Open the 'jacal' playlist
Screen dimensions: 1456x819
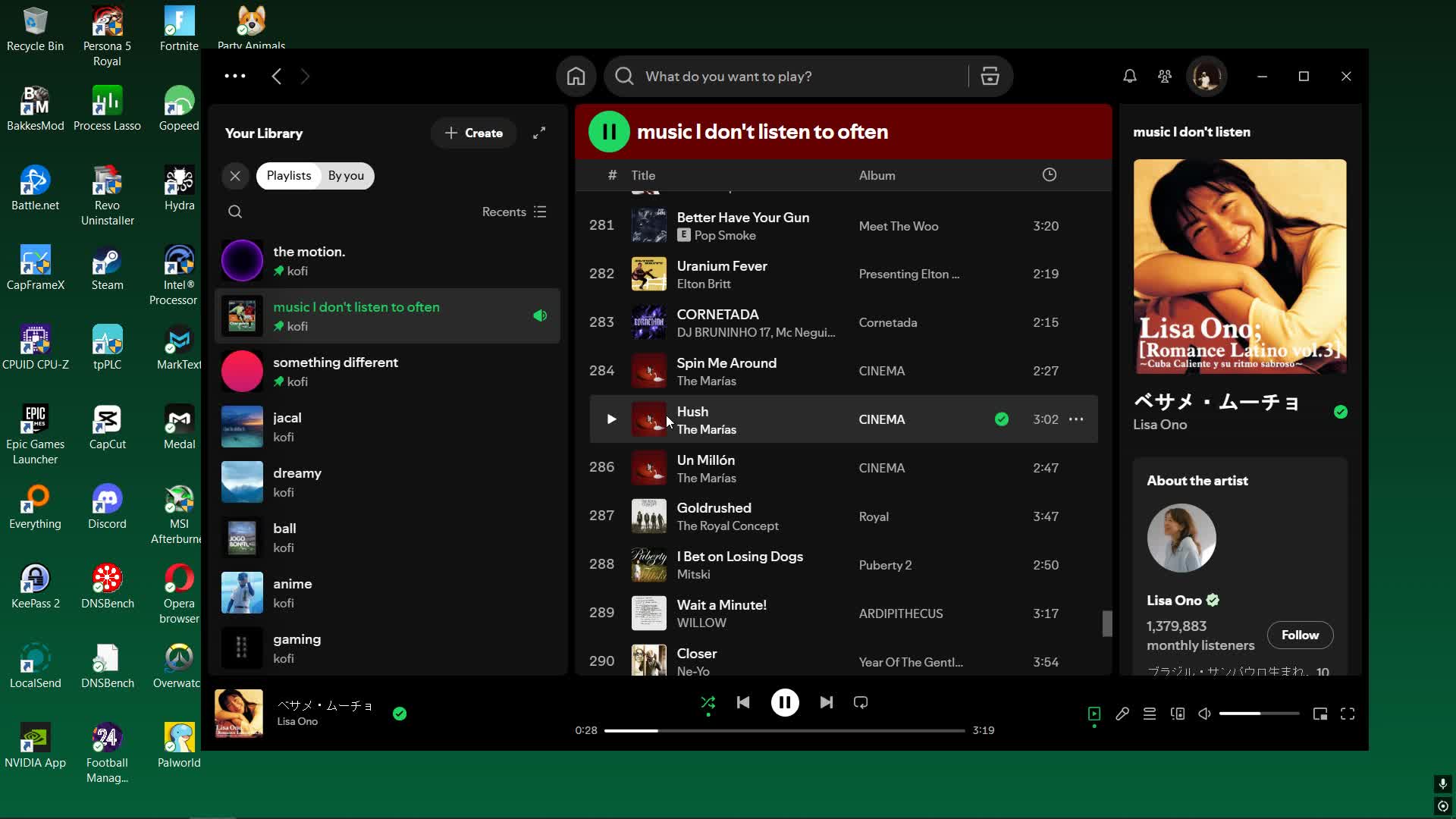tap(388, 427)
